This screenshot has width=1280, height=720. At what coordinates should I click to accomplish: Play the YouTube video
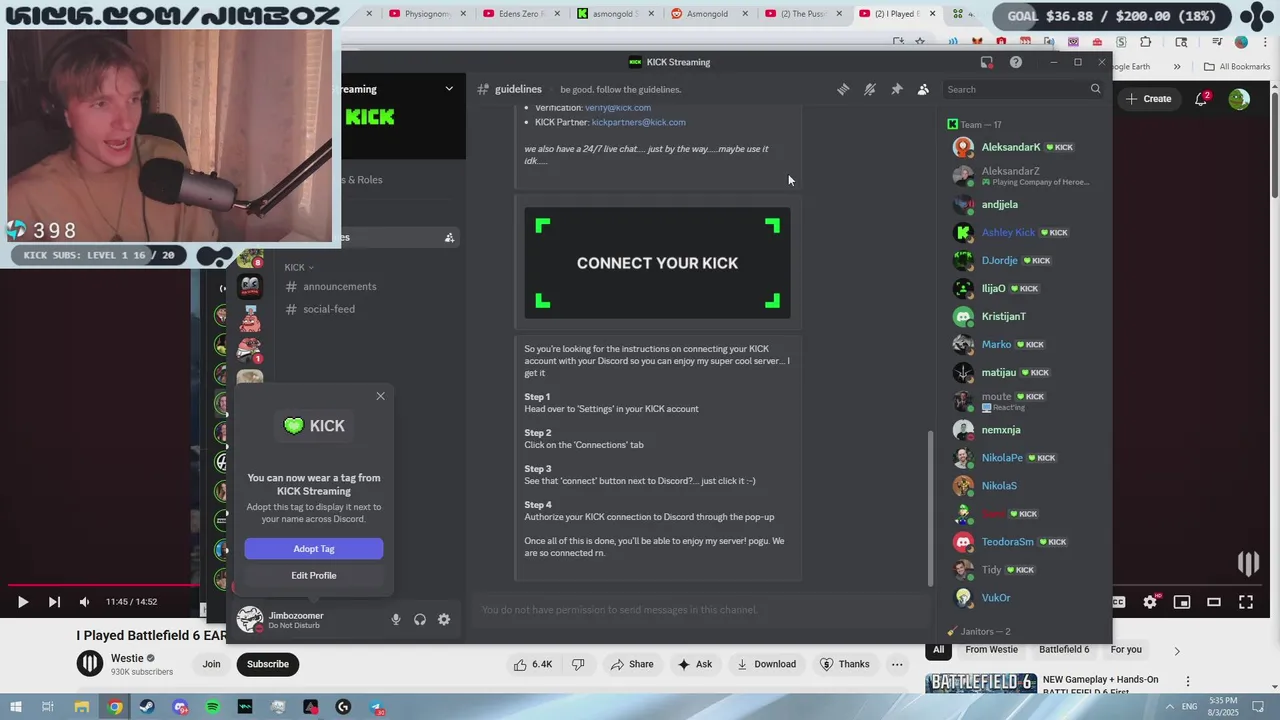tap(22, 602)
